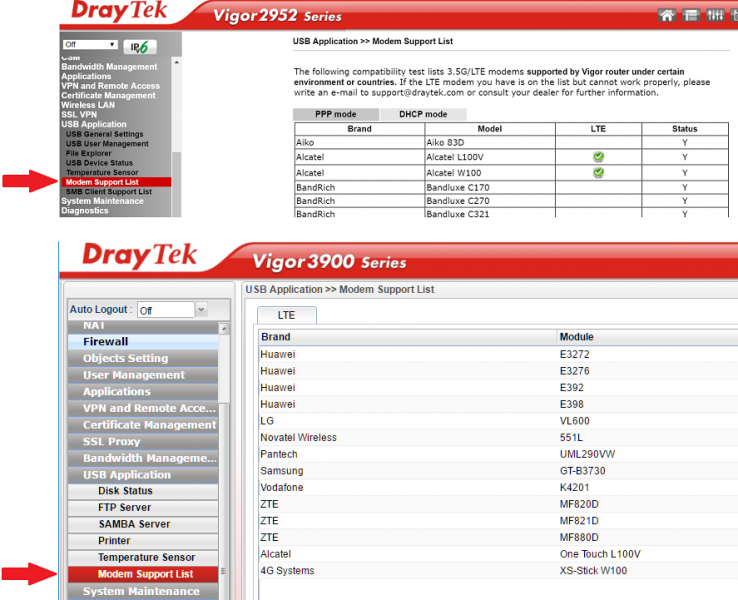Image resolution: width=738 pixels, height=600 pixels.
Task: Open System Maintenance in Vigor3900 sidebar
Action: tap(143, 591)
